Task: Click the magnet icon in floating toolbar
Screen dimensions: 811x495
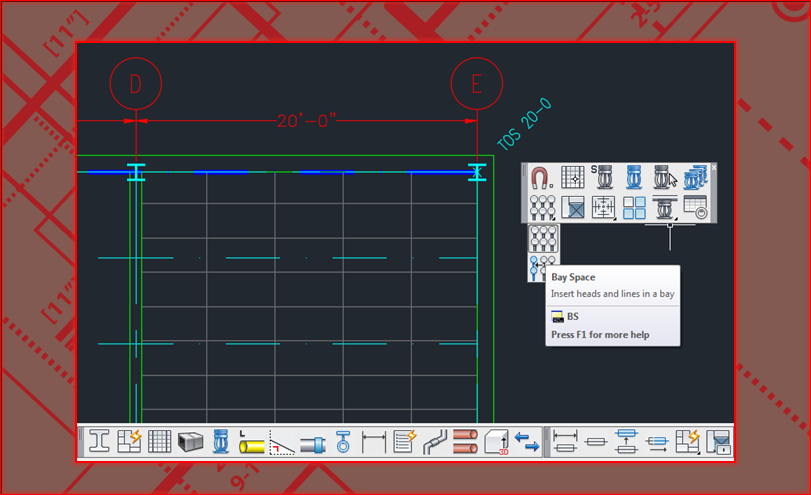Action: (x=542, y=179)
